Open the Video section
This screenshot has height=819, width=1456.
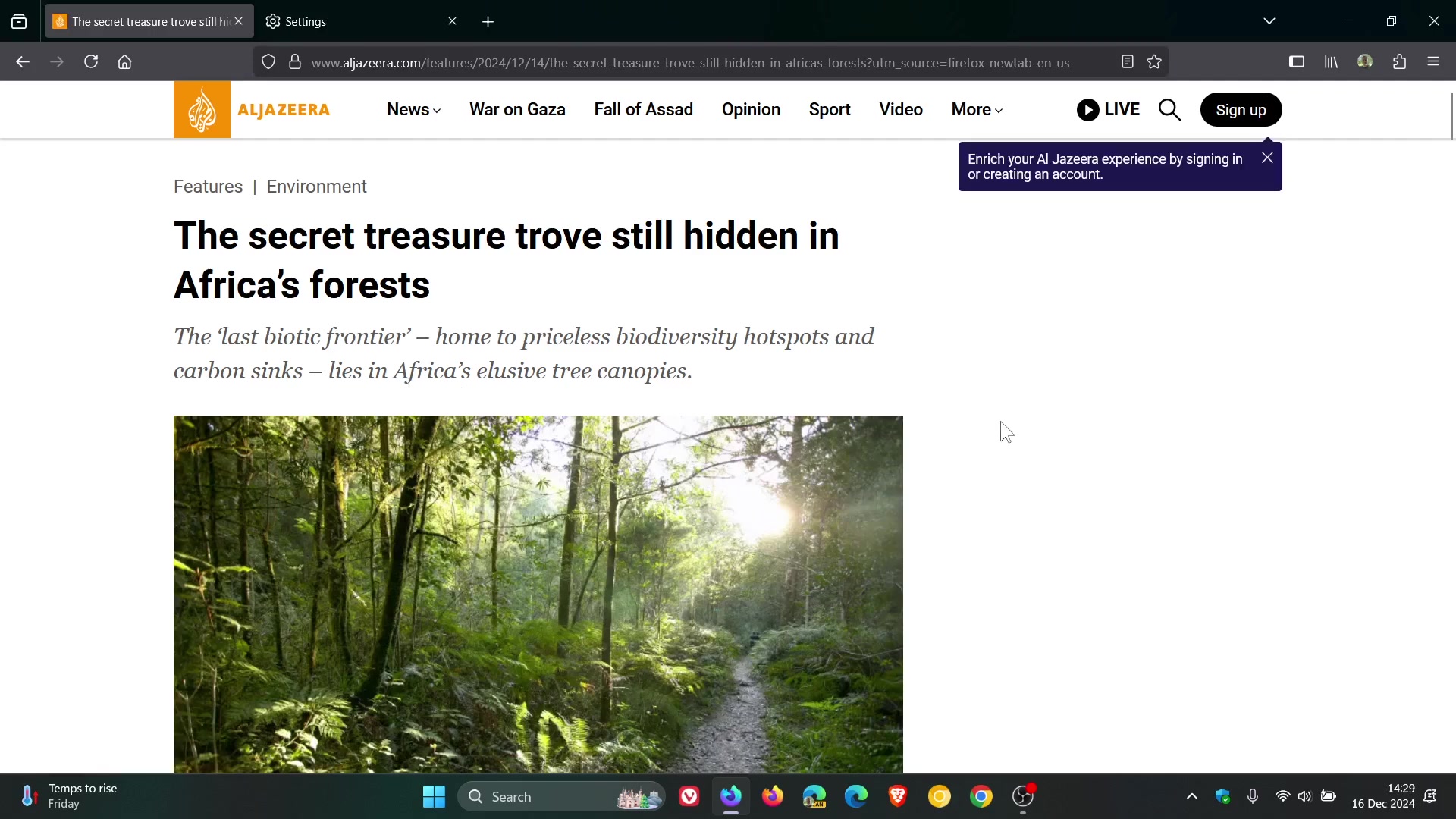point(901,110)
